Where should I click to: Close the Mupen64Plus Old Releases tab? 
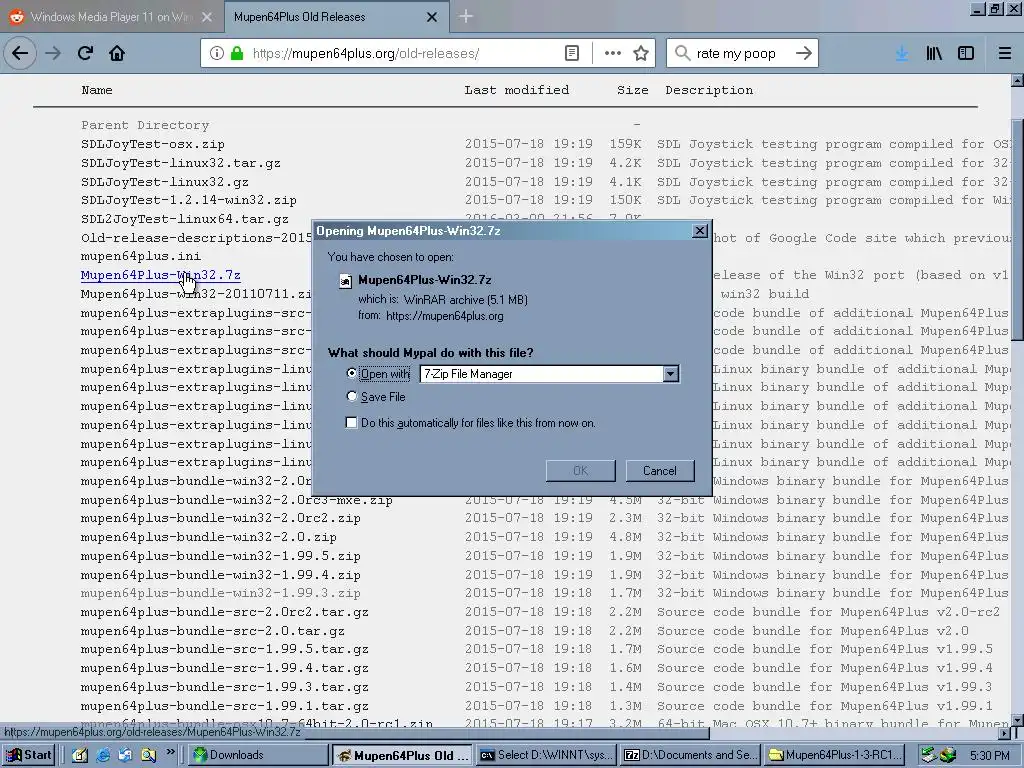pos(432,17)
